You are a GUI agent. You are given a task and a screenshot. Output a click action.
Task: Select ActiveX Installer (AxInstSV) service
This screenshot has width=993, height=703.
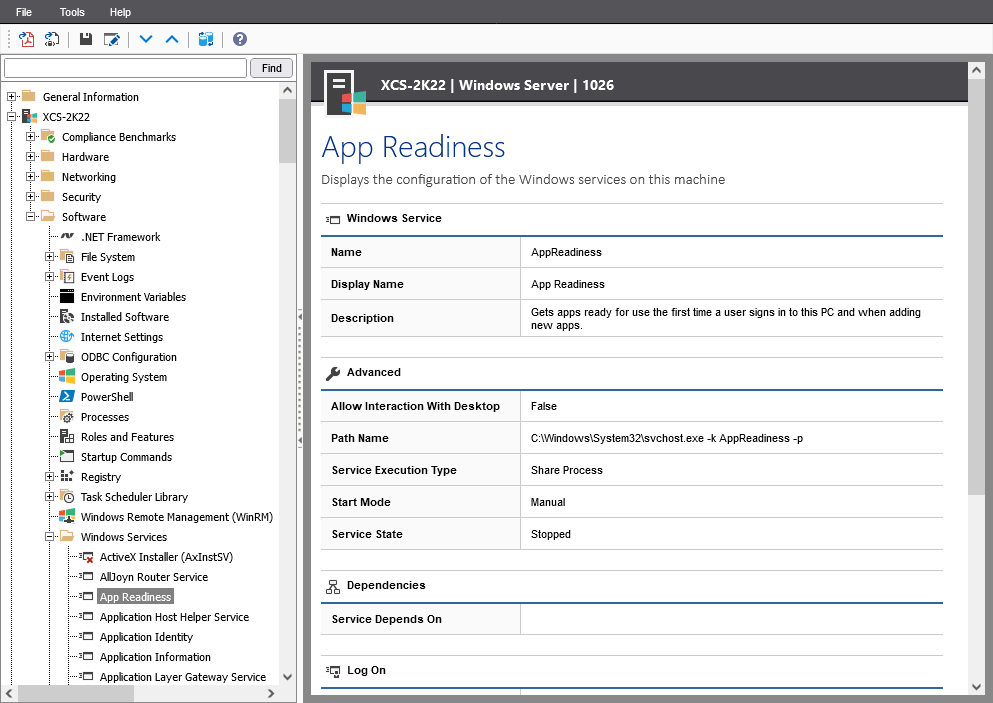[x=166, y=557]
